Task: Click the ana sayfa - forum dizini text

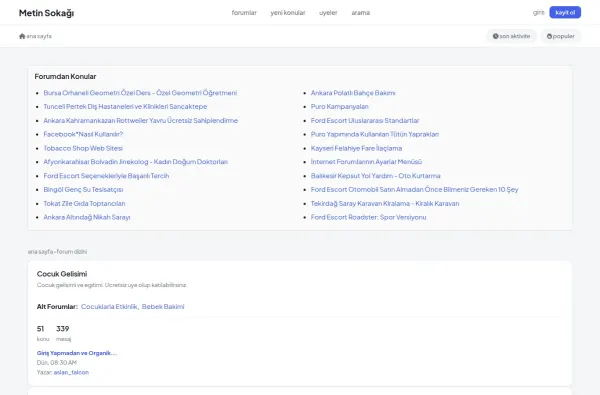Action: point(57,251)
